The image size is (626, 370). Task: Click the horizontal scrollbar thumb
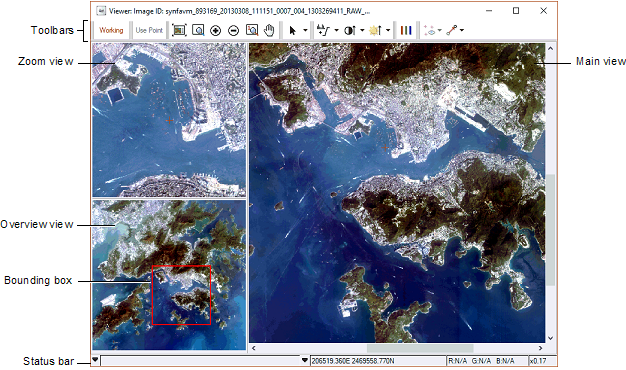pos(420,348)
